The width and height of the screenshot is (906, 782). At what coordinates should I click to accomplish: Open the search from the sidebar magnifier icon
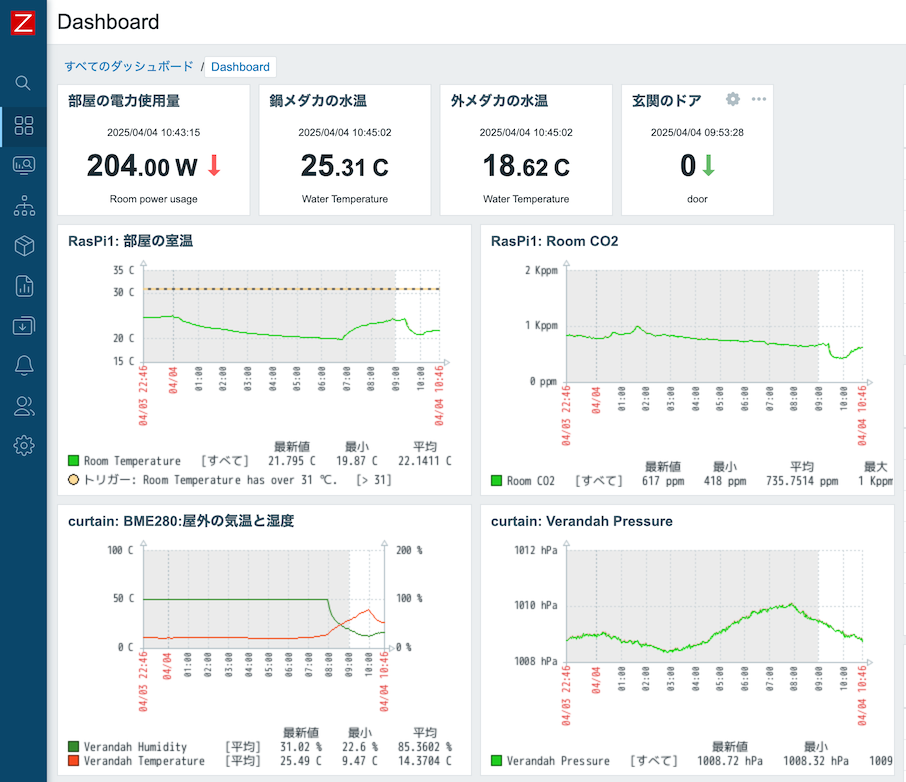[x=23, y=83]
